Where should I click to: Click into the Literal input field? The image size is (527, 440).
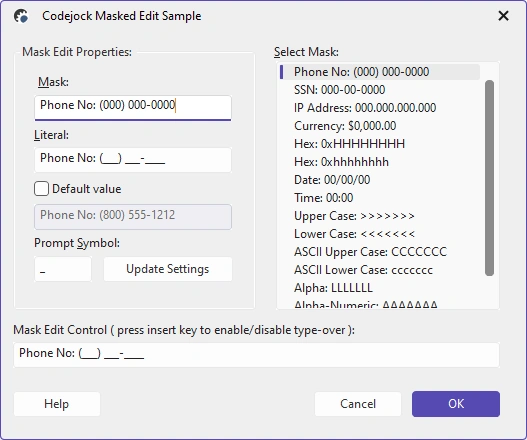coord(133,160)
